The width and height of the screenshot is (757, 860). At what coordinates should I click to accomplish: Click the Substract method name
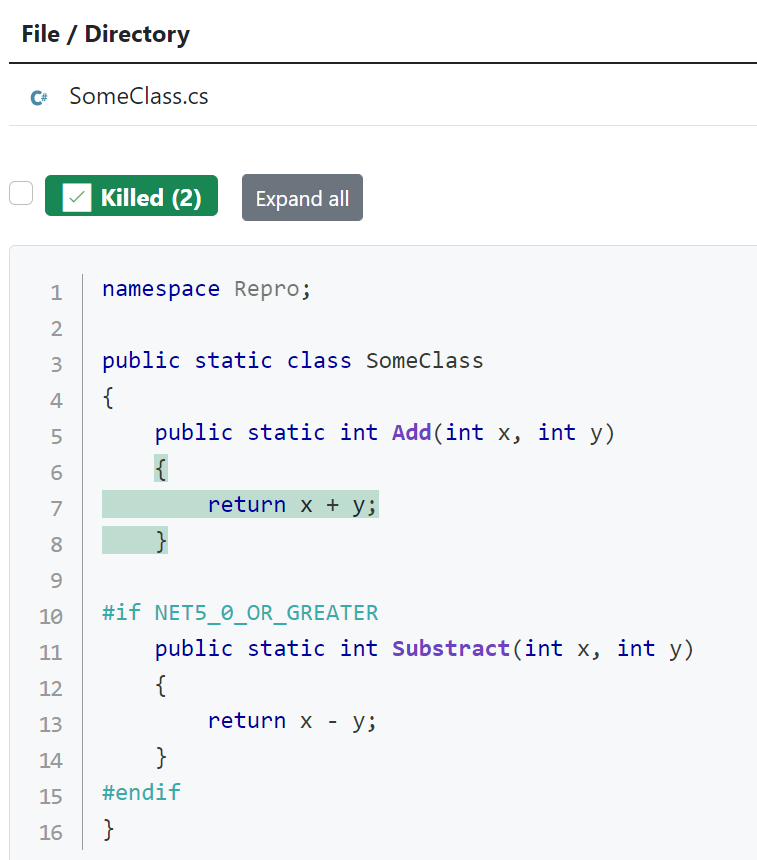click(x=450, y=648)
